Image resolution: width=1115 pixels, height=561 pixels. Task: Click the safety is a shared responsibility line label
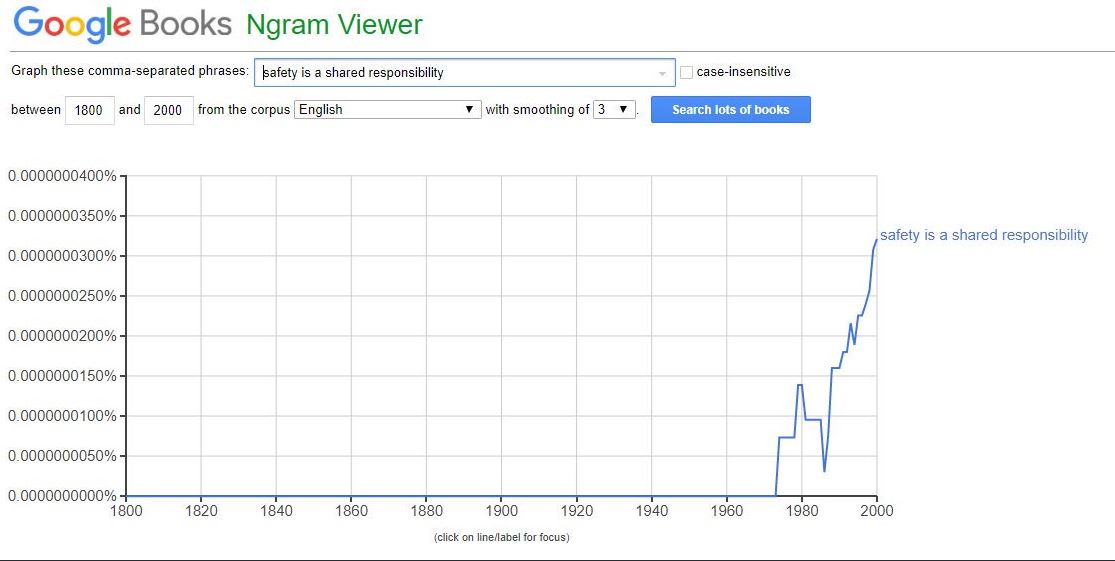coord(983,235)
